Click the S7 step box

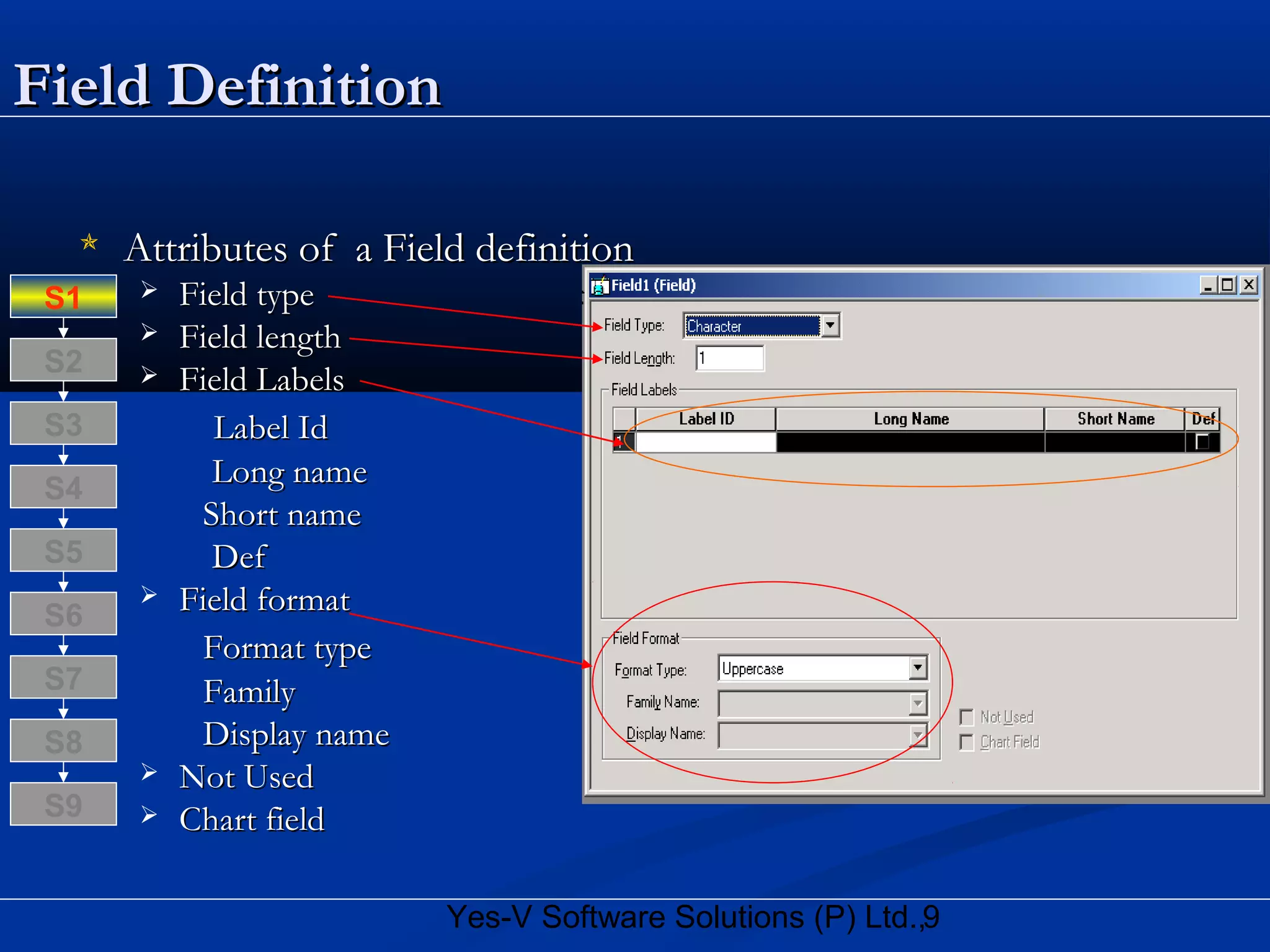(x=63, y=677)
